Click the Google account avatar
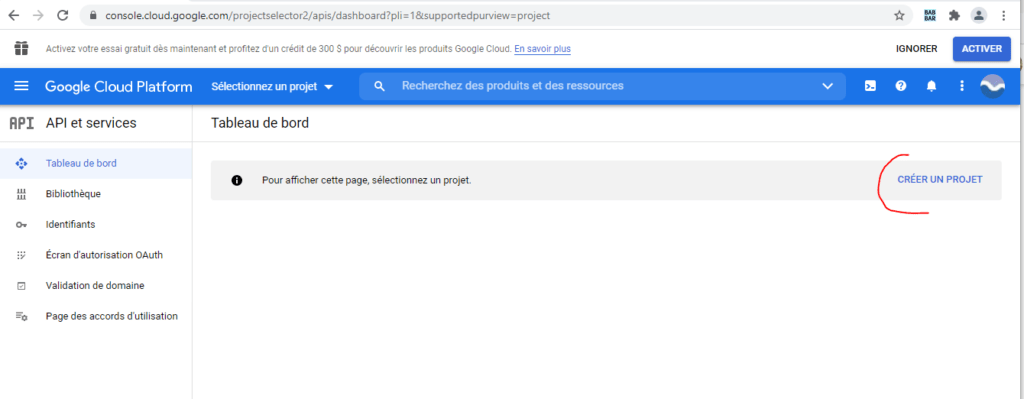Viewport: 1024px width, 399px height. click(993, 86)
